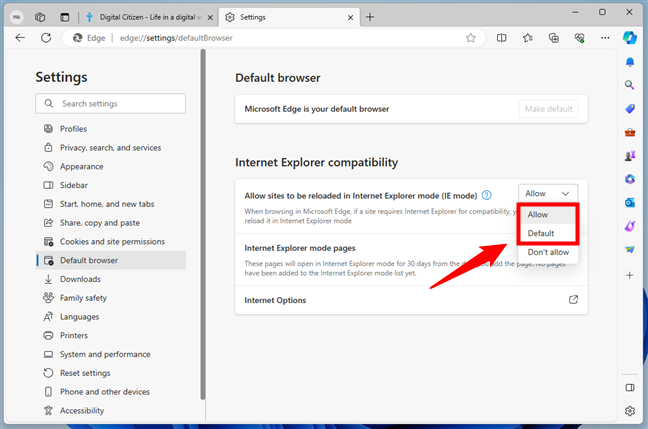Open Share, copy and paste settings
The height and width of the screenshot is (429, 648).
coord(111,222)
